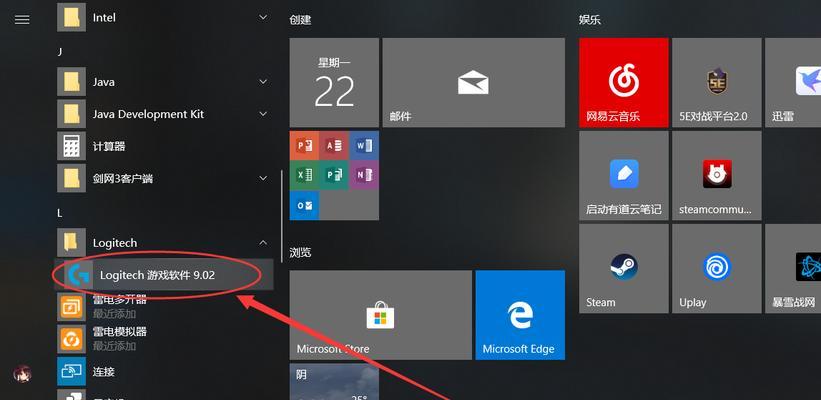Launch Excel from the Office tile
The height and width of the screenshot is (400, 821).
[304, 175]
